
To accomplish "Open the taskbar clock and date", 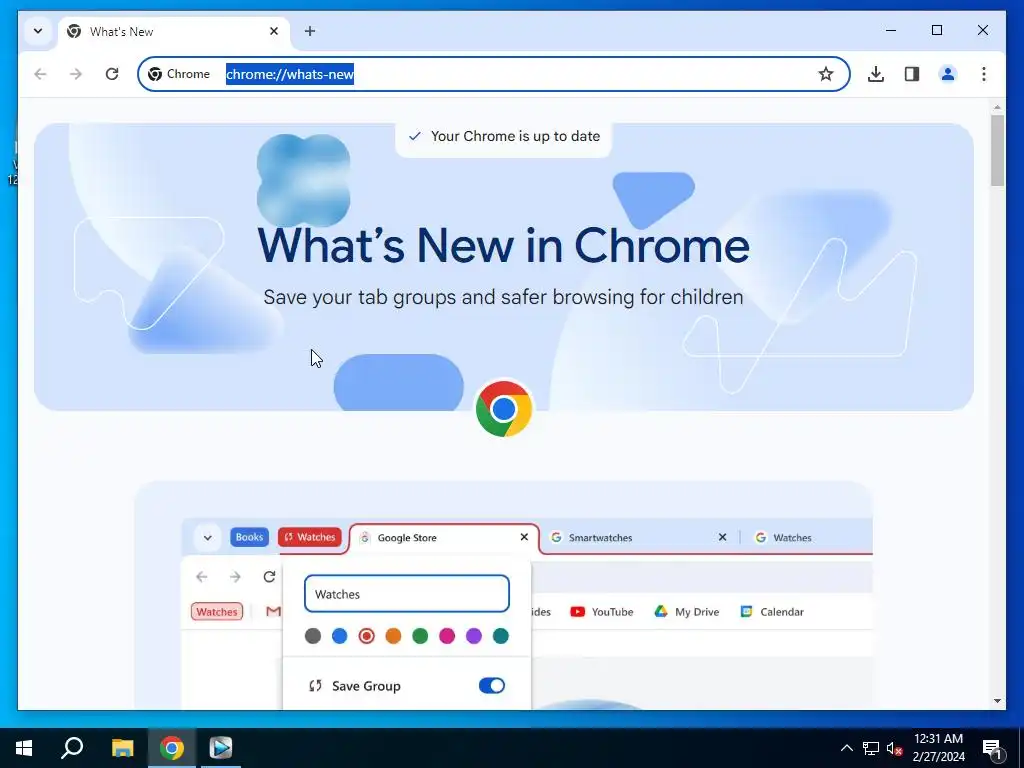I will (938, 748).
